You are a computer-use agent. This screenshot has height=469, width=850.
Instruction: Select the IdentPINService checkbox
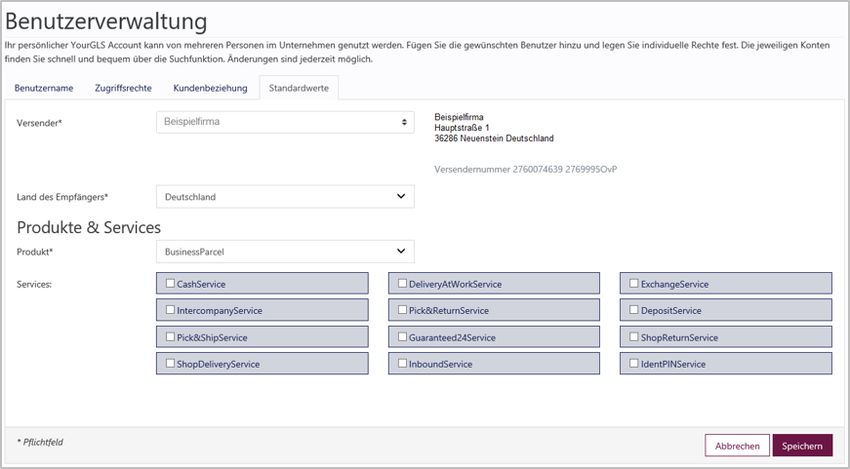634,364
